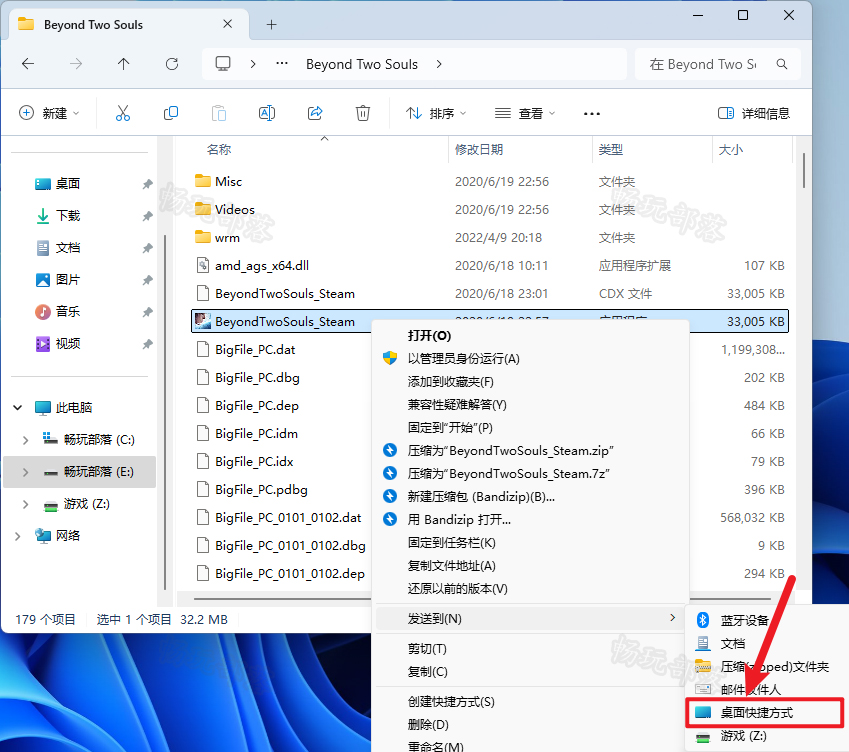Unpin Downloads (下载) via its pin icon
The height and width of the screenshot is (752, 849).
tap(147, 216)
